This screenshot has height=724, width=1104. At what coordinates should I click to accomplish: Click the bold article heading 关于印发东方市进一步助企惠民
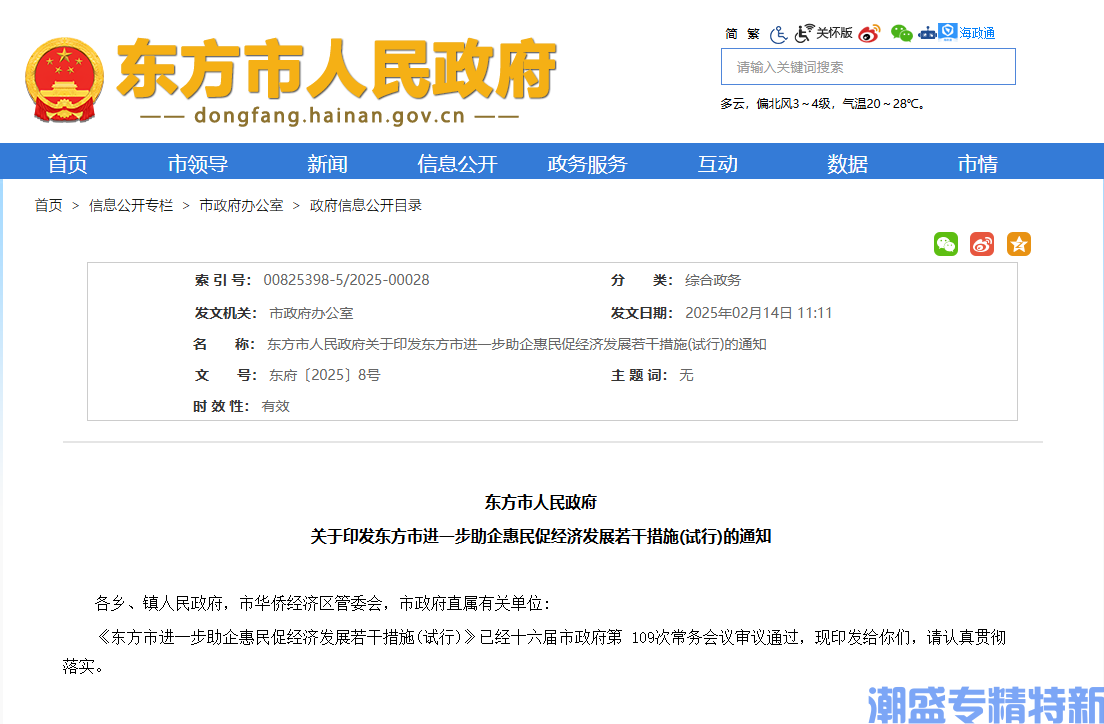click(541, 537)
